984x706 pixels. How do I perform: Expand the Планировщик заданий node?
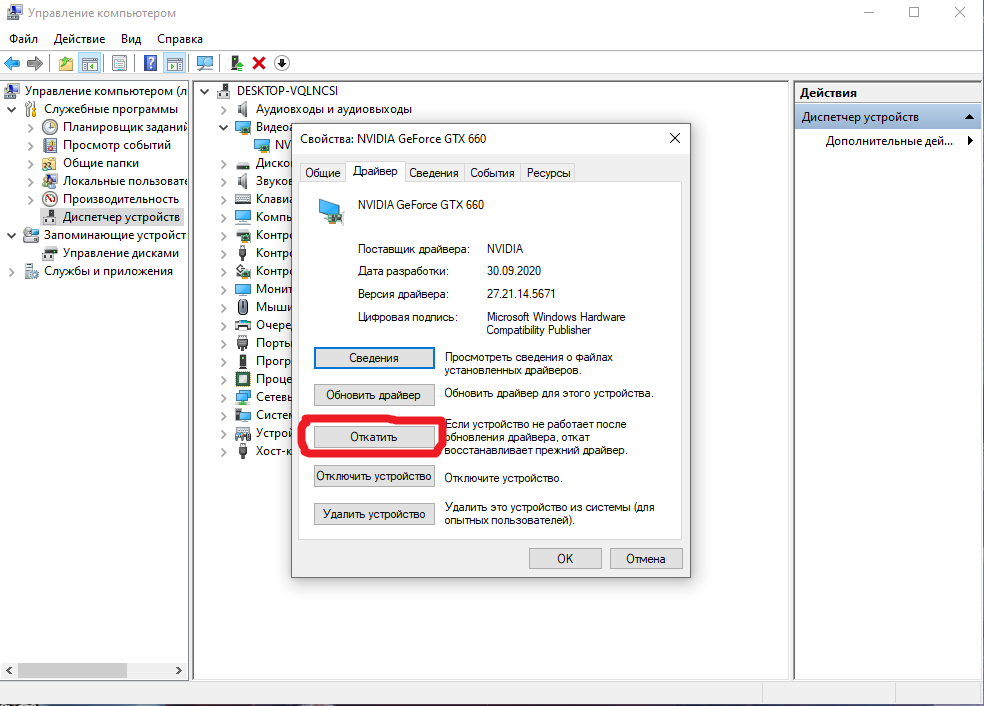[31, 127]
